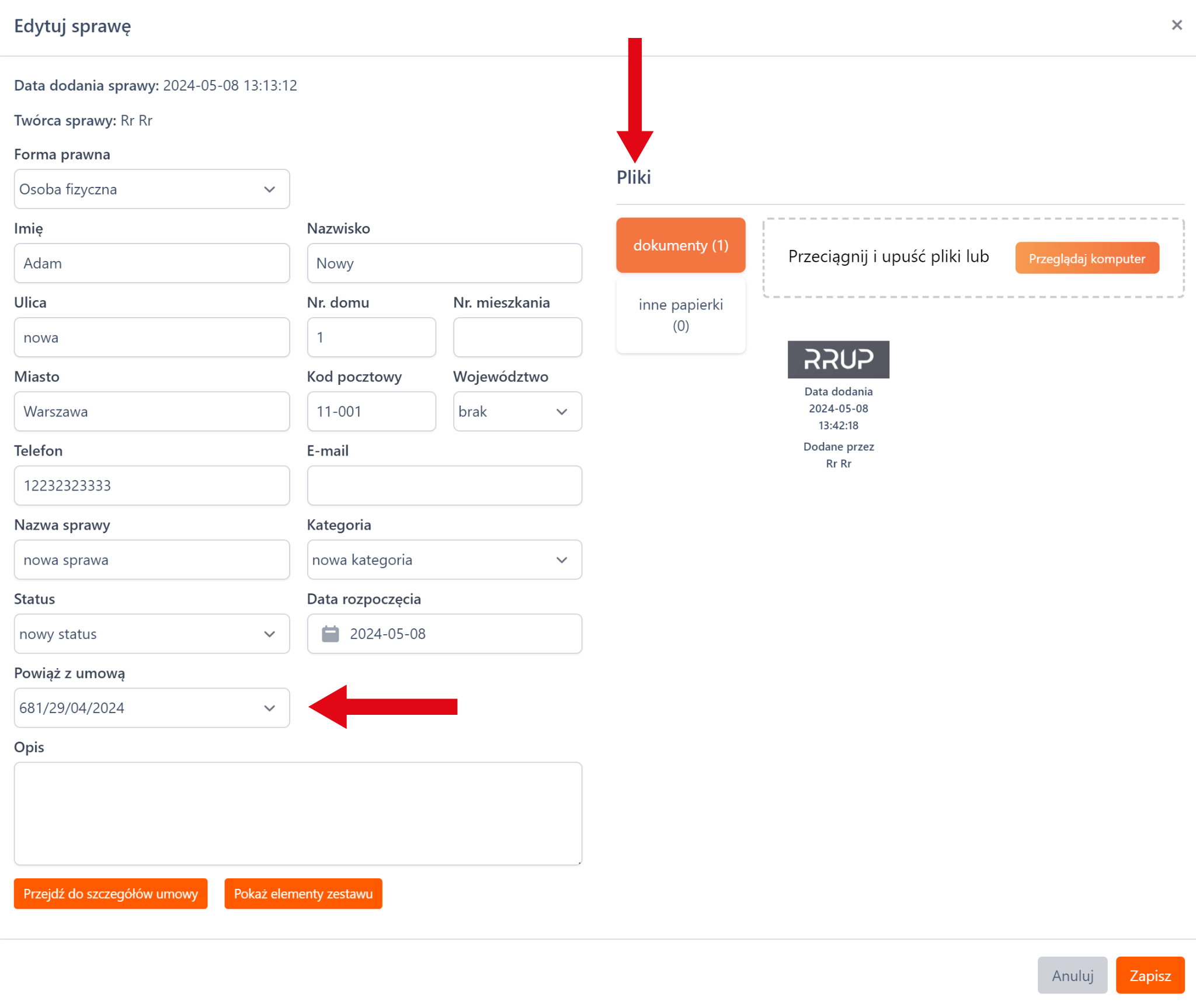Image resolution: width=1196 pixels, height=1008 pixels.
Task: Focus the Nr. mieszkania field
Action: point(517,338)
